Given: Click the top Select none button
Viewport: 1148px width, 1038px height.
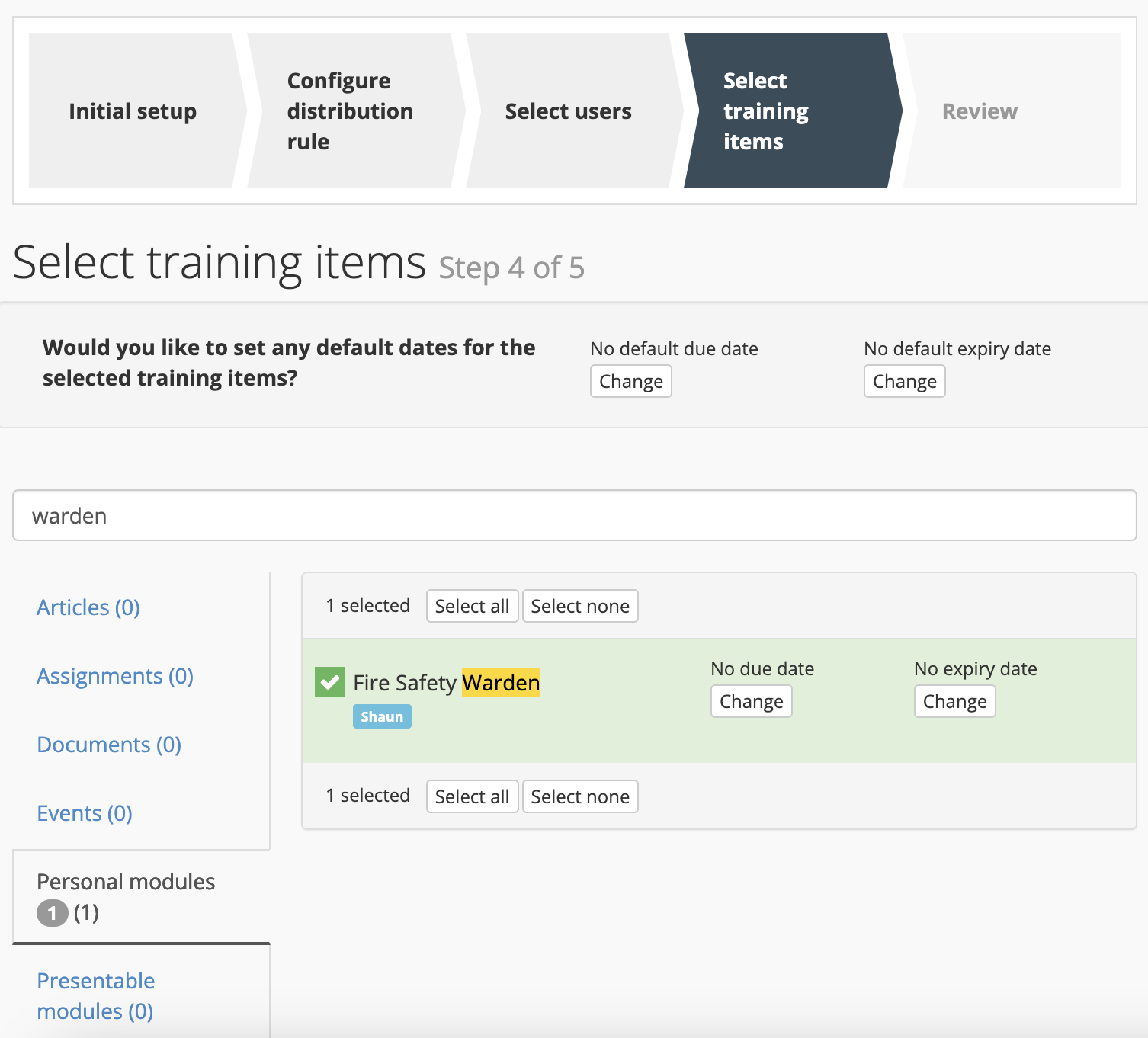Looking at the screenshot, I should pyautogui.click(x=580, y=606).
